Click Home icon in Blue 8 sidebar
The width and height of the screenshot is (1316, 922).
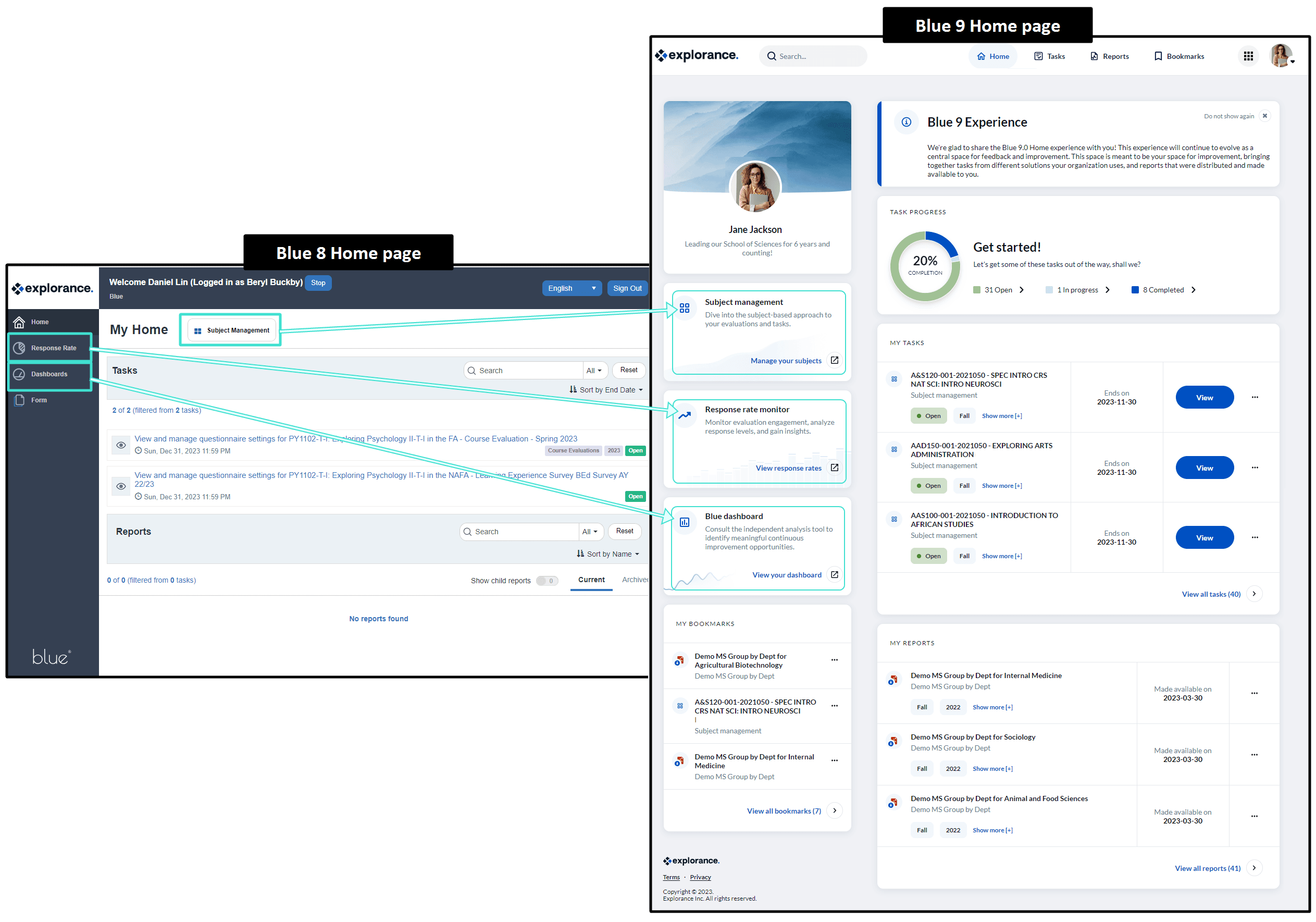click(19, 322)
